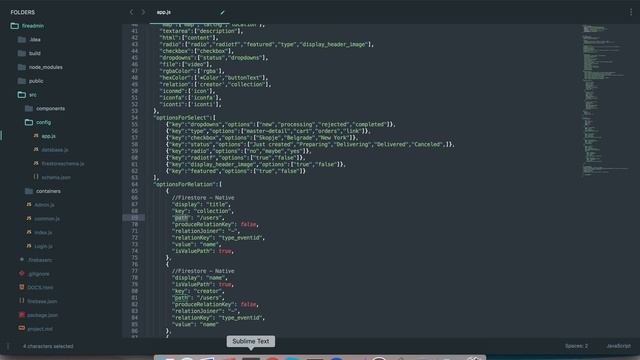Click the JS icon beside common.js
This screenshot has height=360, width=640.
(29, 218)
